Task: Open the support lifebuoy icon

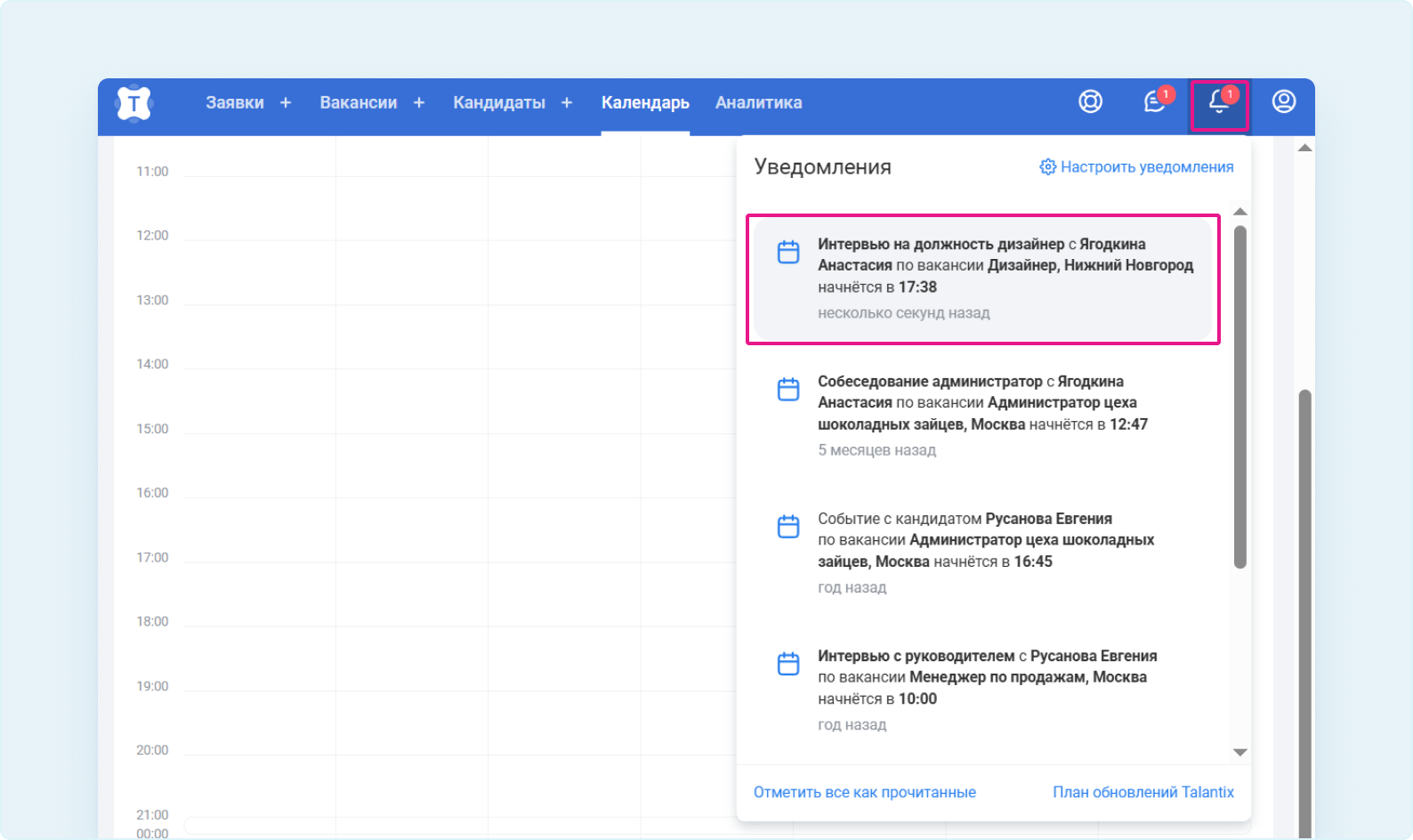Action: [1090, 102]
